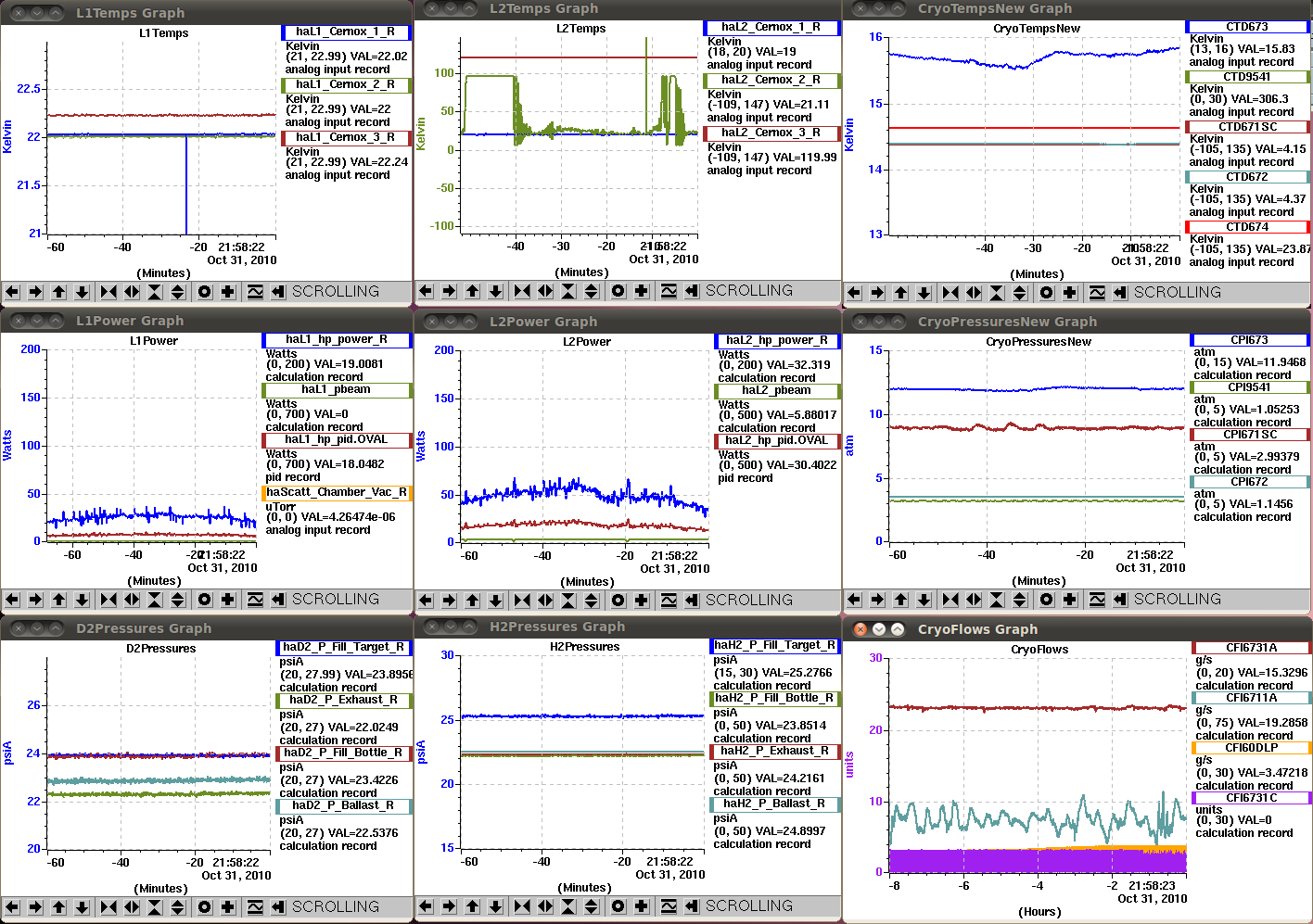Select haH2_P_Ballast_R legend label
The width and height of the screenshot is (1313, 924).
pyautogui.click(x=776, y=804)
